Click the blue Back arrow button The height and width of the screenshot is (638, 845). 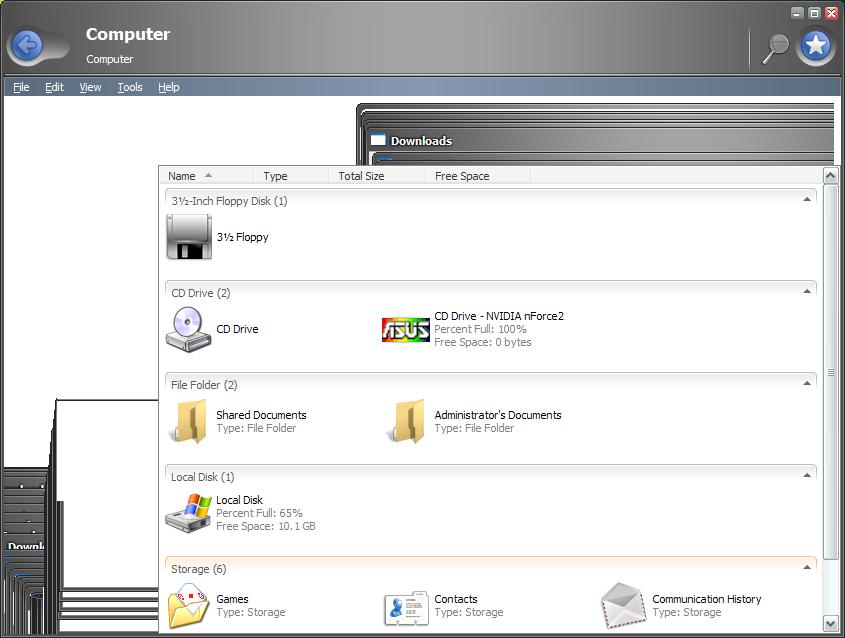click(27, 45)
